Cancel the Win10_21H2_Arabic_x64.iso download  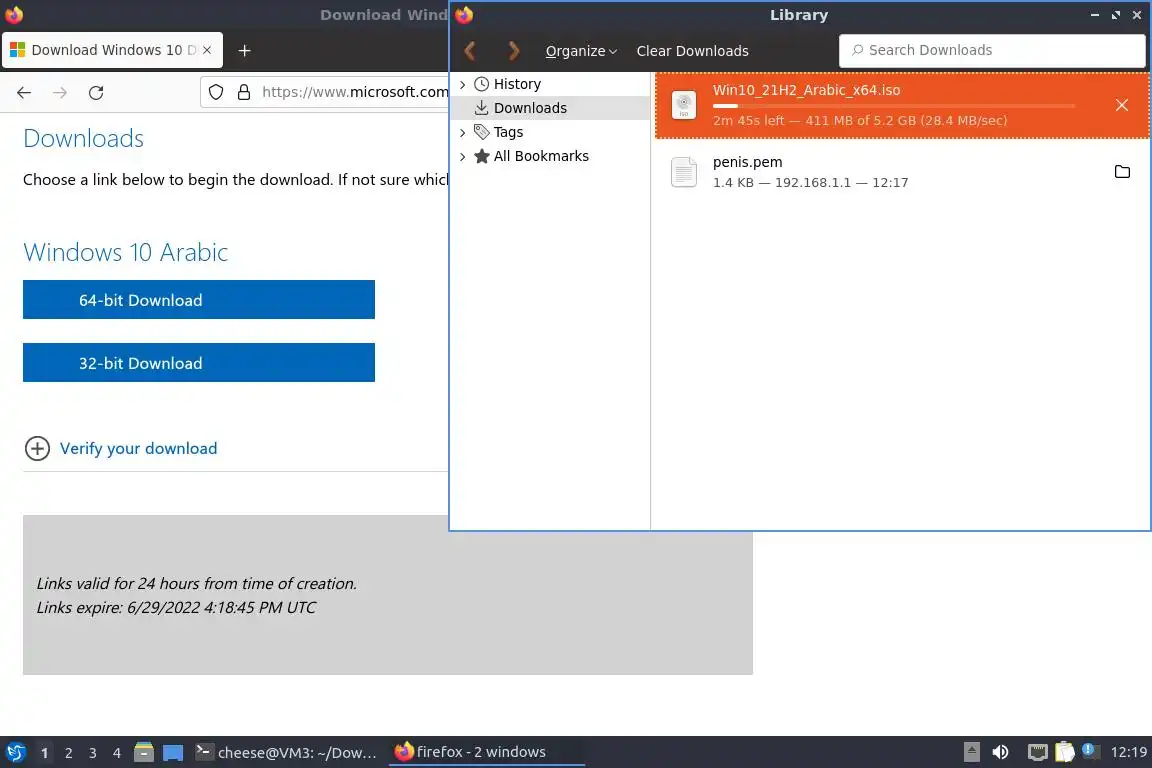pyautogui.click(x=1121, y=105)
